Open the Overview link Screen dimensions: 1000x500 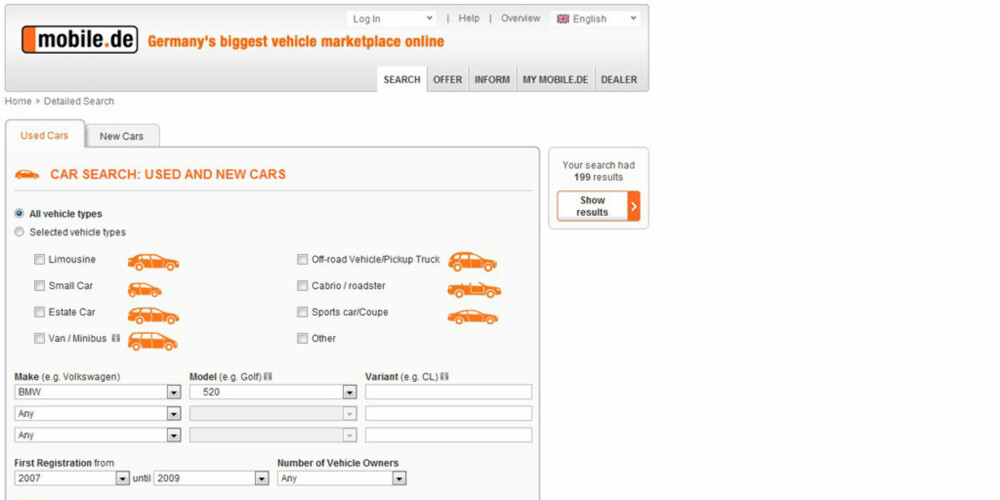520,18
